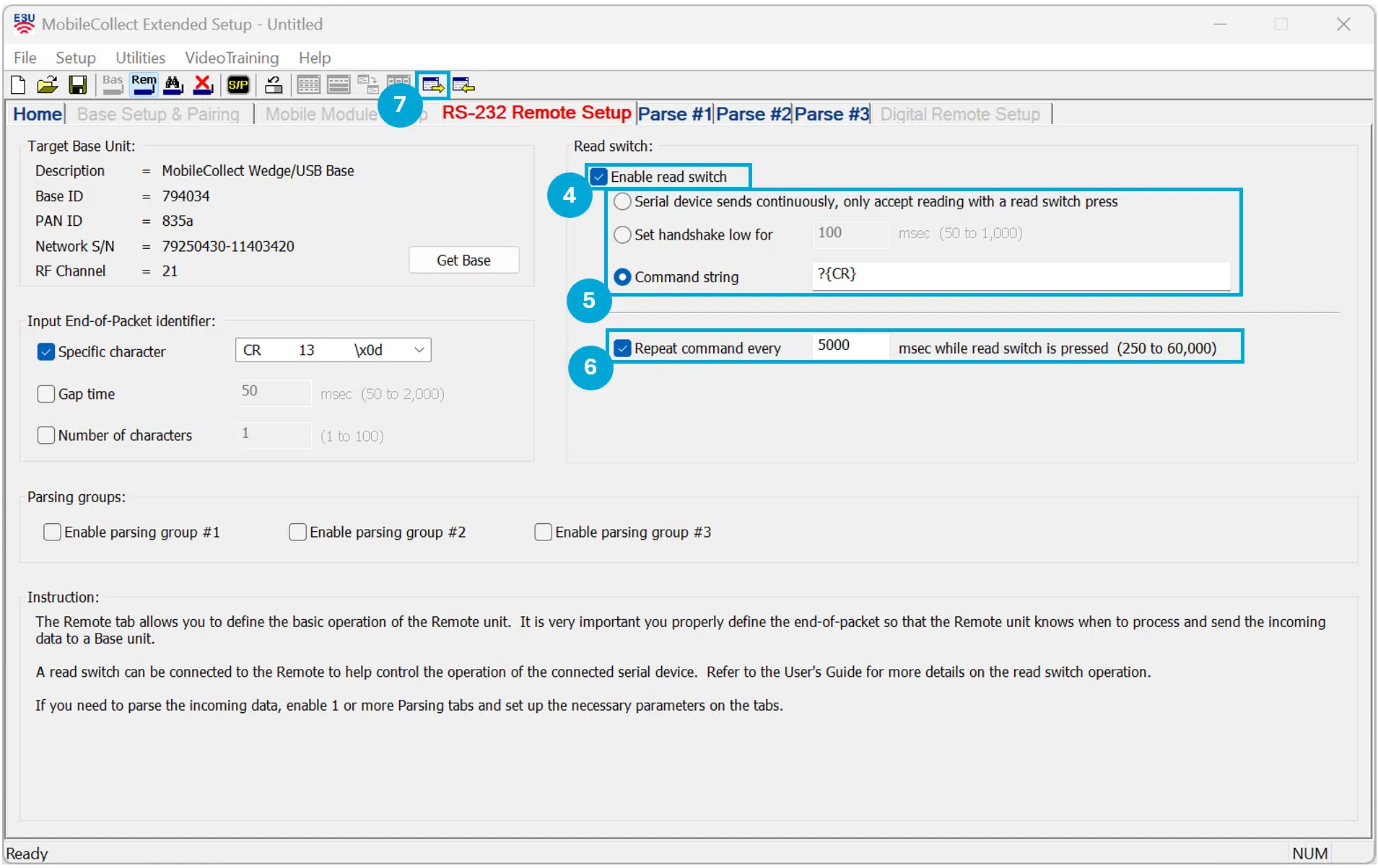The width and height of the screenshot is (1378, 868).
Task: Click the greyed Bas base toolbar icon
Action: pyautogui.click(x=113, y=84)
